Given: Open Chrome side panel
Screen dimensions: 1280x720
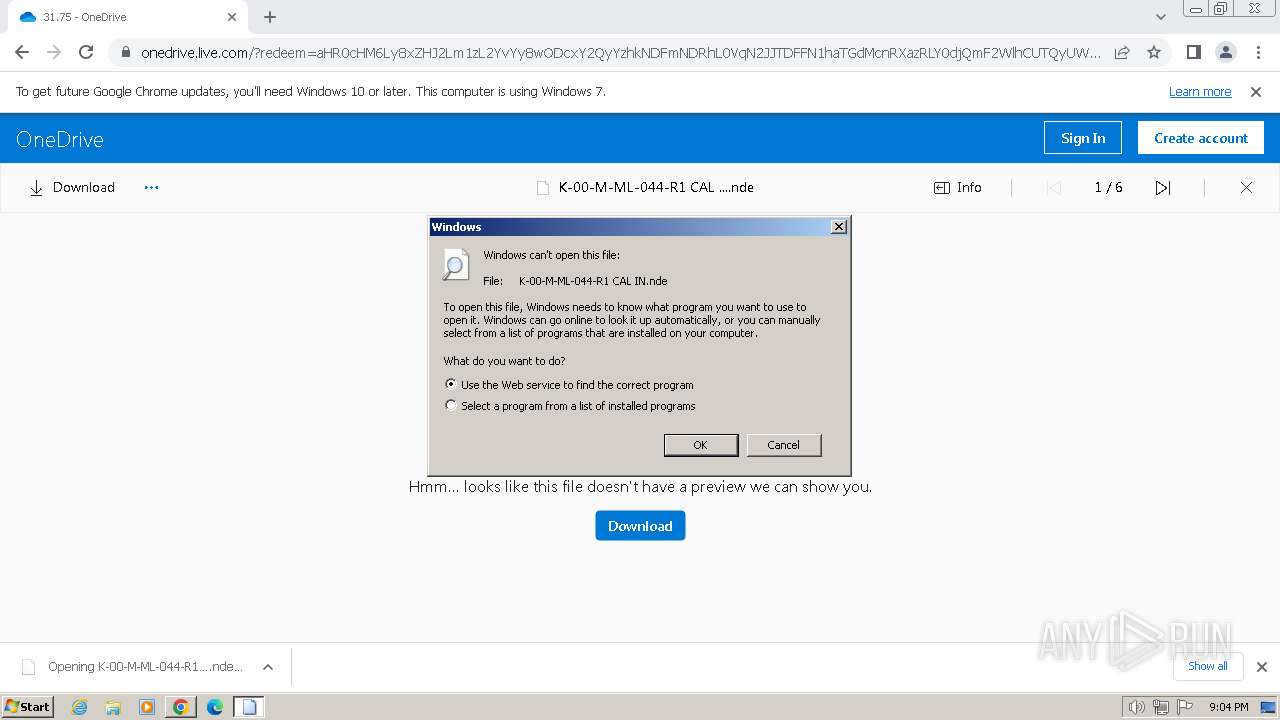Looking at the screenshot, I should [1193, 52].
